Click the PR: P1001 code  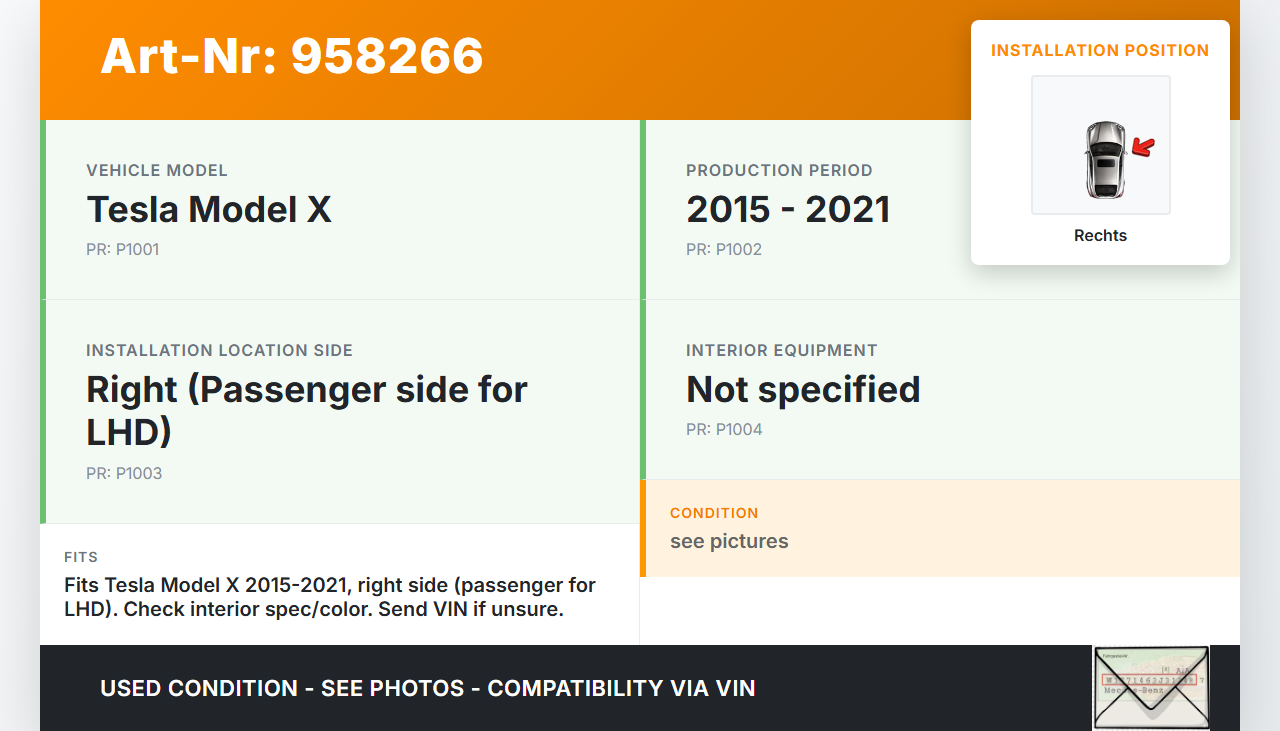pyautogui.click(x=122, y=249)
